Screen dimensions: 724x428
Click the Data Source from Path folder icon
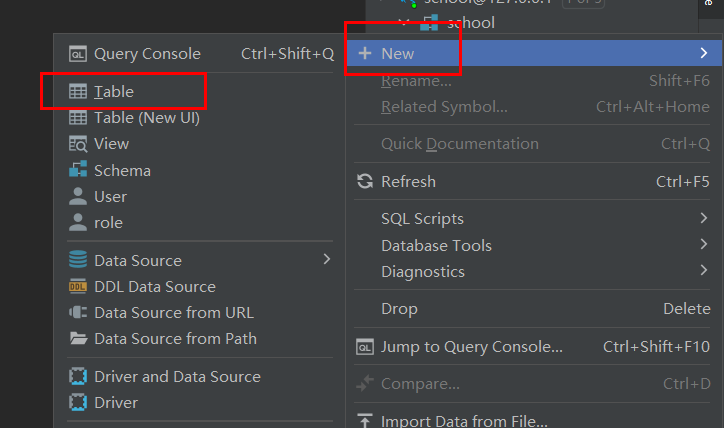click(77, 339)
